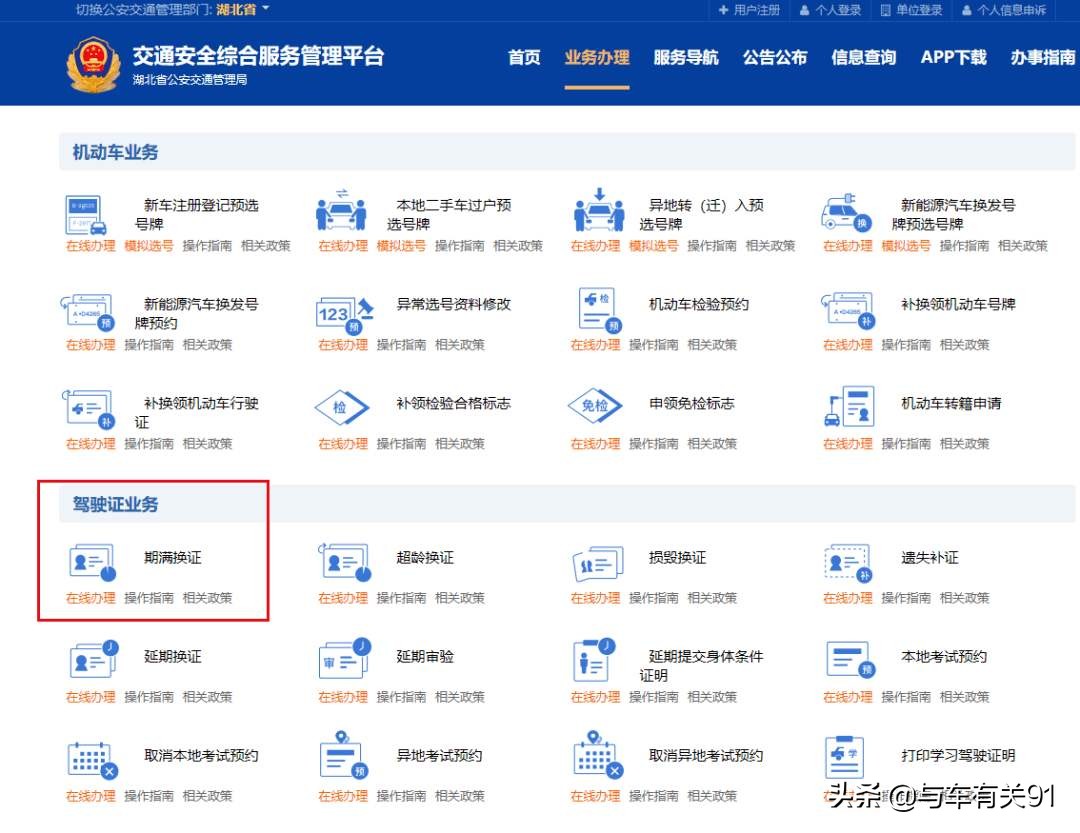The image size is (1080, 833).
Task: Open 模拟选号 for 新车注册登记预选号牌
Action: 148,244
